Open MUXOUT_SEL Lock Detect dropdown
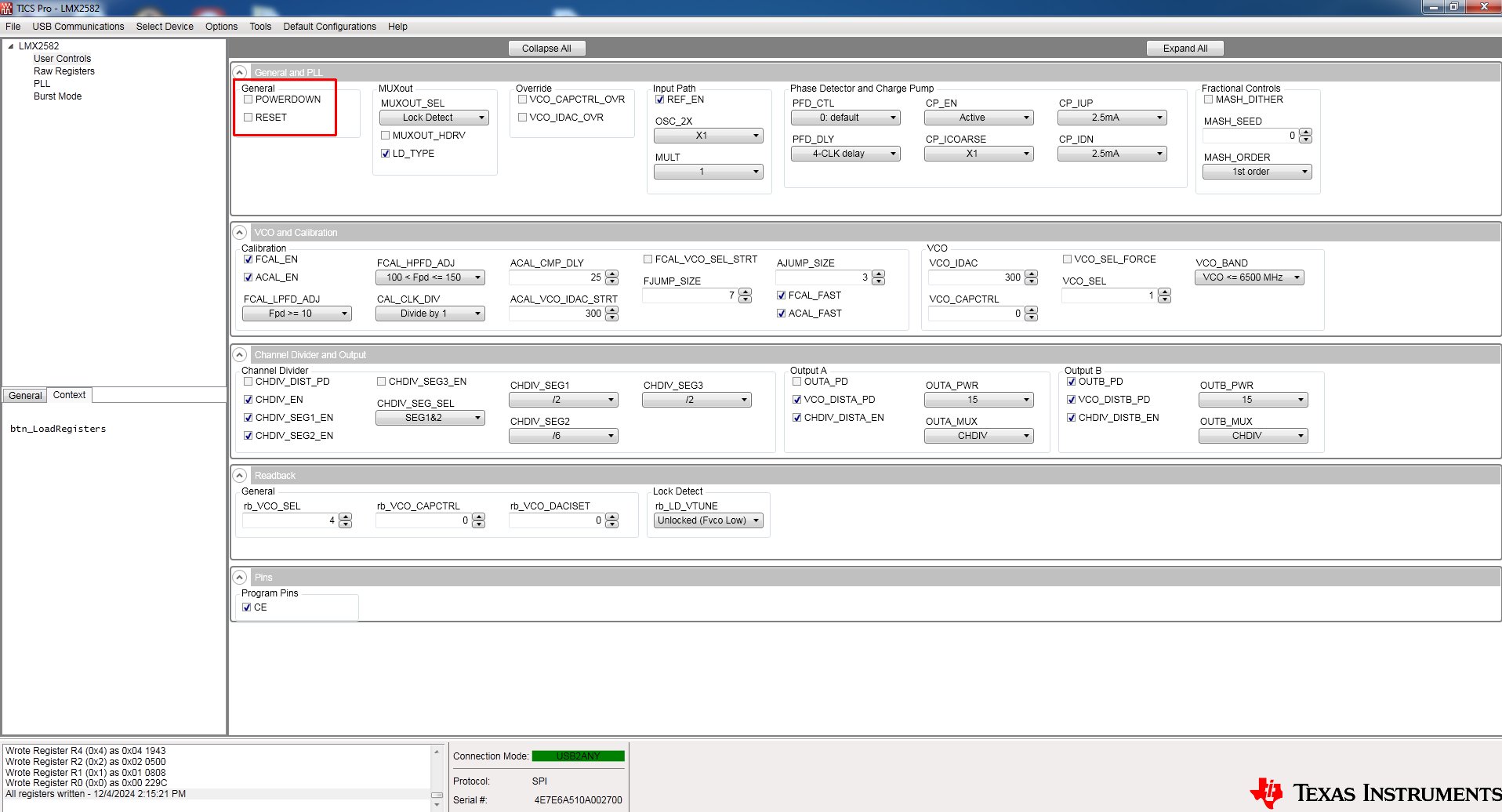 (x=434, y=118)
